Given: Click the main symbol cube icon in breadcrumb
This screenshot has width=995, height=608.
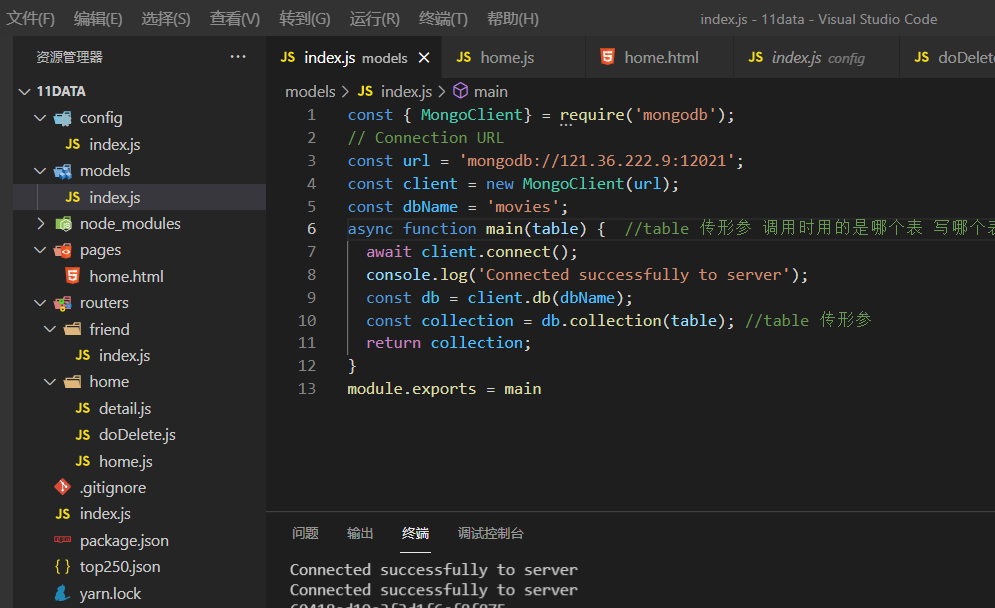Looking at the screenshot, I should point(460,91).
